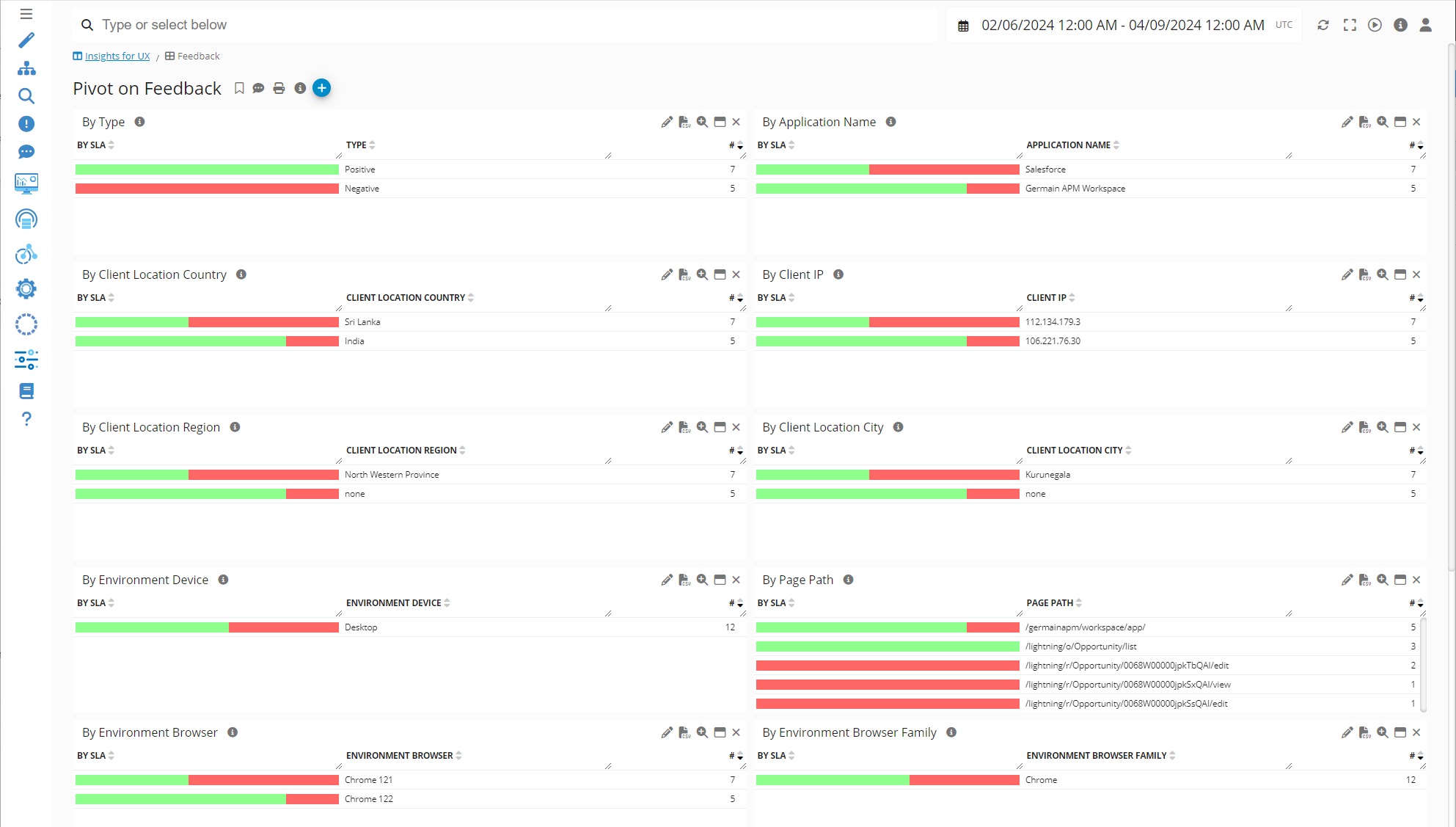
Task: Click zoom magnifier icon on By Client IP panel
Action: click(x=1383, y=274)
